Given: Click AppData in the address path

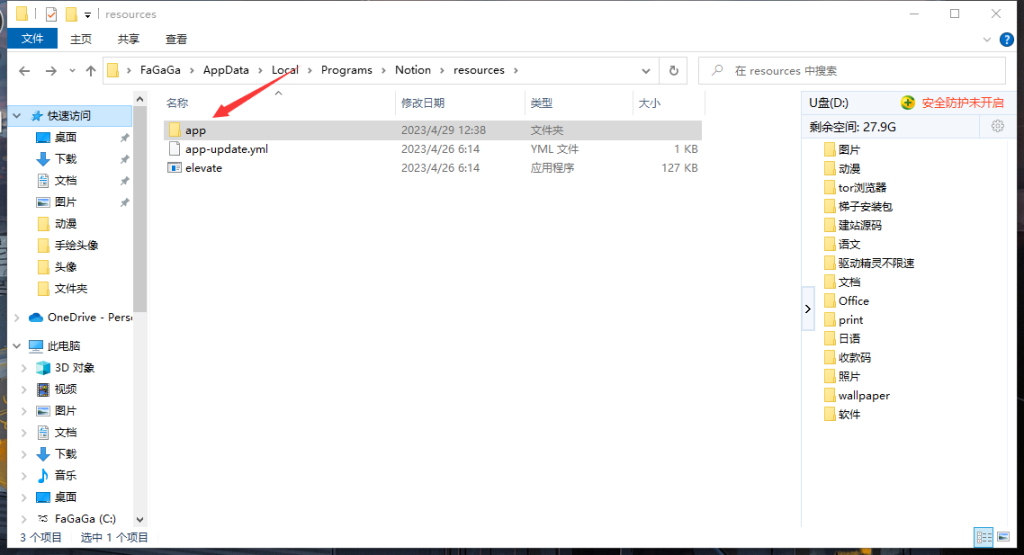Looking at the screenshot, I should click(226, 70).
